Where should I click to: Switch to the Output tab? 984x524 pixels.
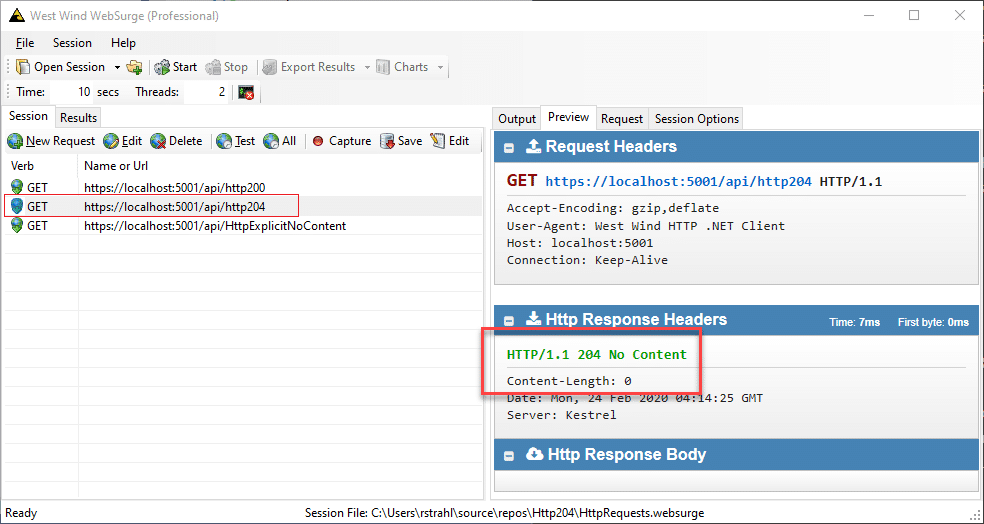coord(517,119)
